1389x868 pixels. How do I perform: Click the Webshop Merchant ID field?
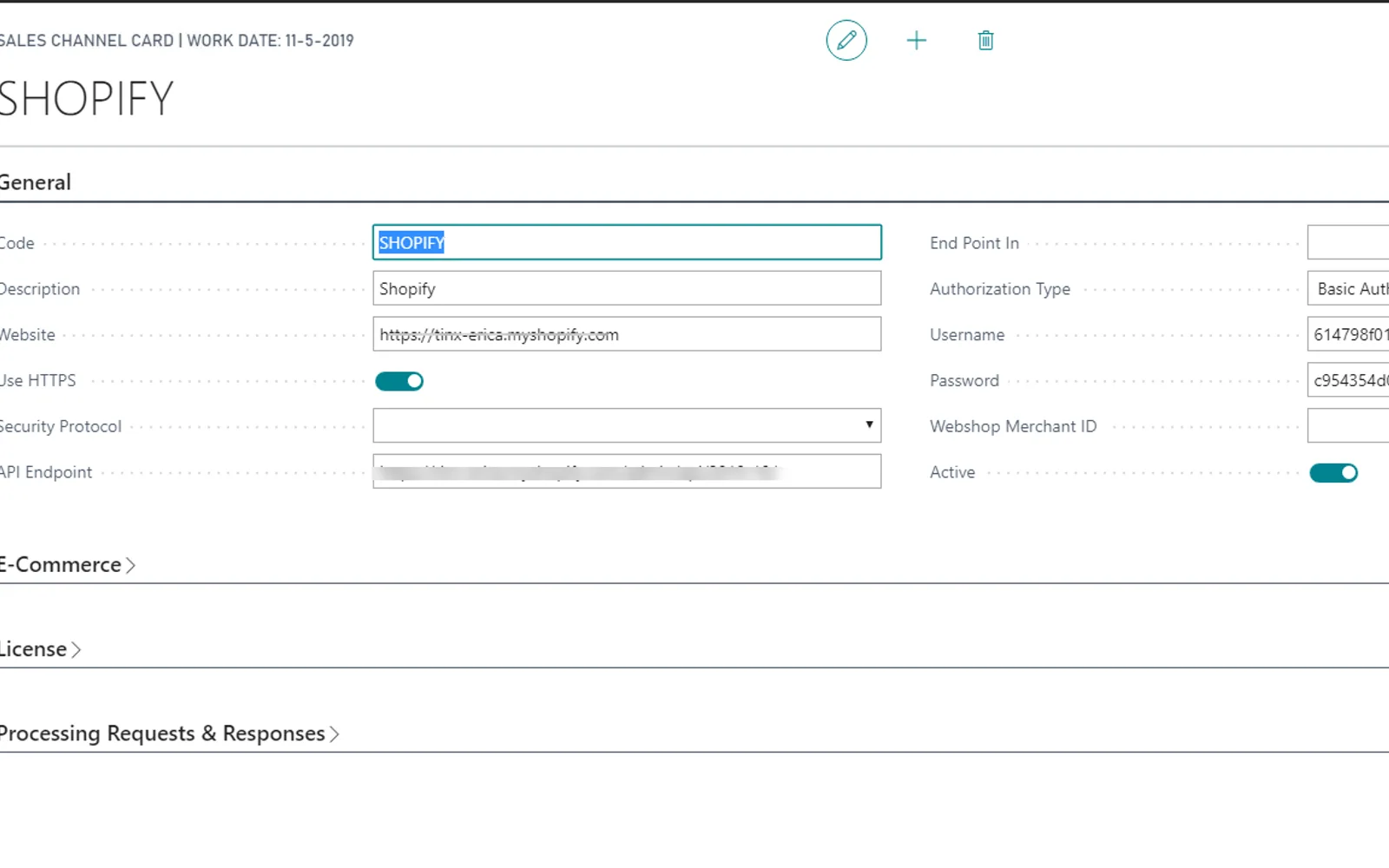click(1348, 426)
